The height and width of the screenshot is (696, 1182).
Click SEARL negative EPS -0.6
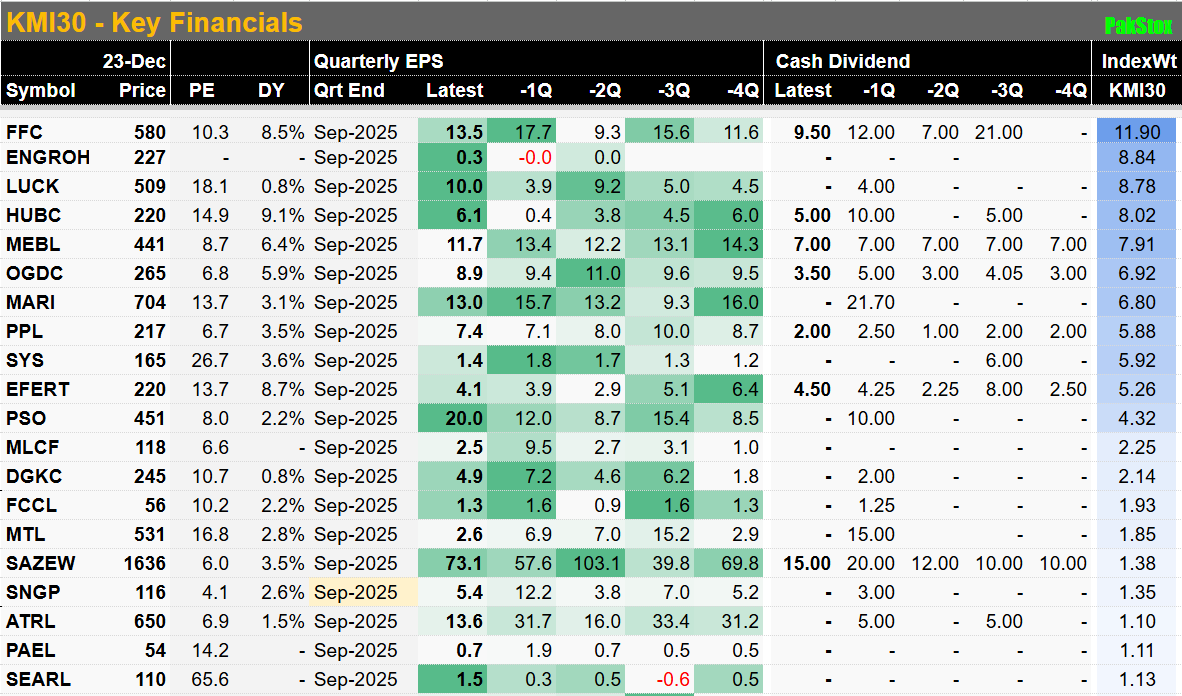pos(672,679)
